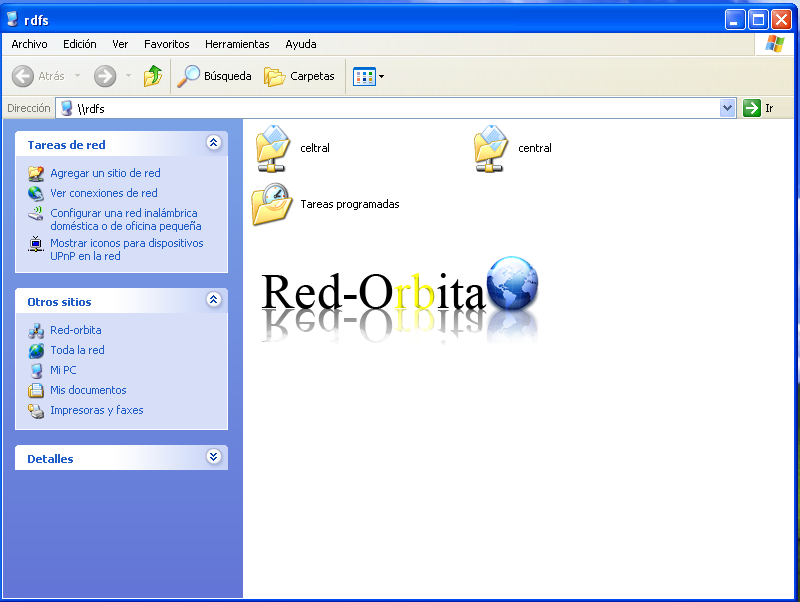Open the Búsqueda search tool
800x602 pixels.
214,76
